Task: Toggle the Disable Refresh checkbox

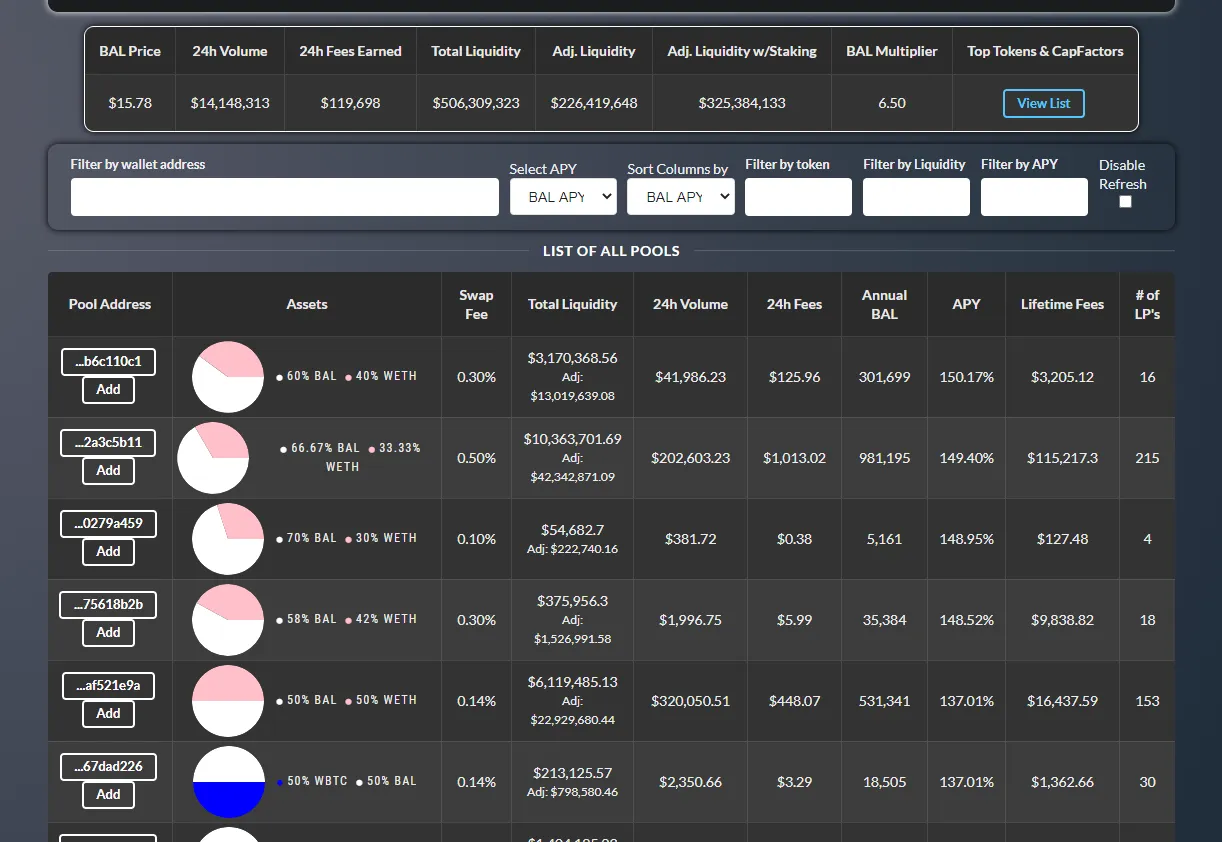Action: [x=1125, y=201]
